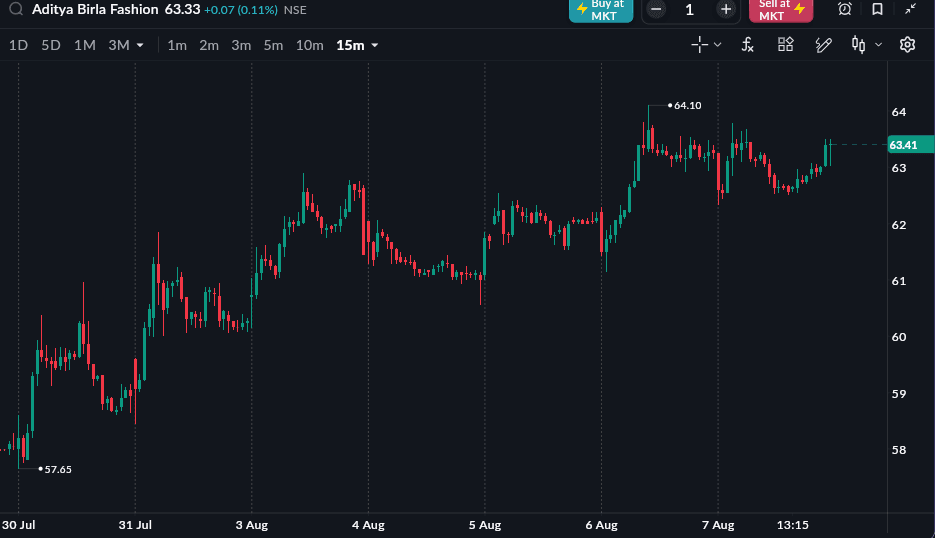The image size is (935, 538).
Task: Open cursor type dropdown chevron
Action: click(717, 45)
